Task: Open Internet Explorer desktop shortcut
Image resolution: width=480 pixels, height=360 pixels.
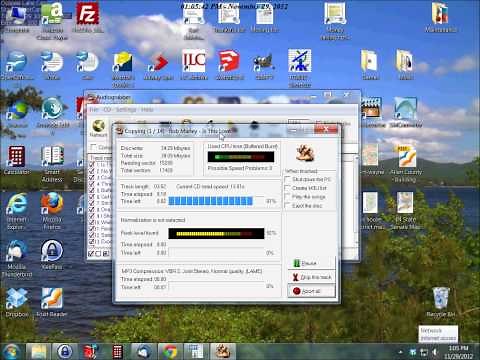Action: [x=16, y=211]
